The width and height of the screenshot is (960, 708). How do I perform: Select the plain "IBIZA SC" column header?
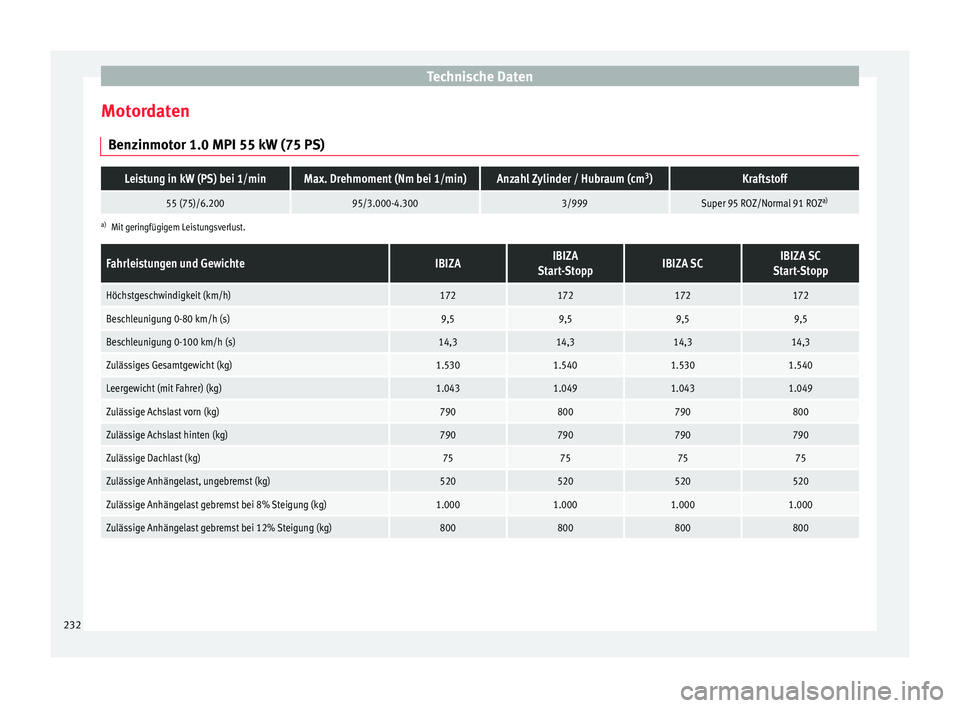click(683, 263)
